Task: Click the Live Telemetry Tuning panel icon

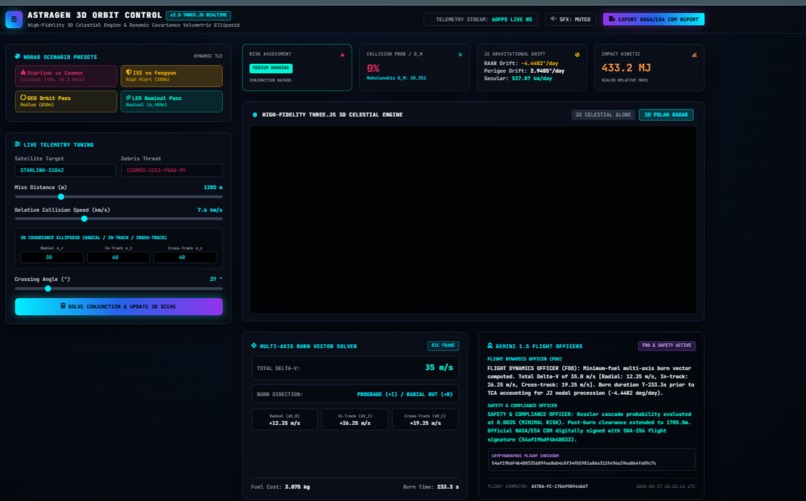Action: click(x=17, y=144)
